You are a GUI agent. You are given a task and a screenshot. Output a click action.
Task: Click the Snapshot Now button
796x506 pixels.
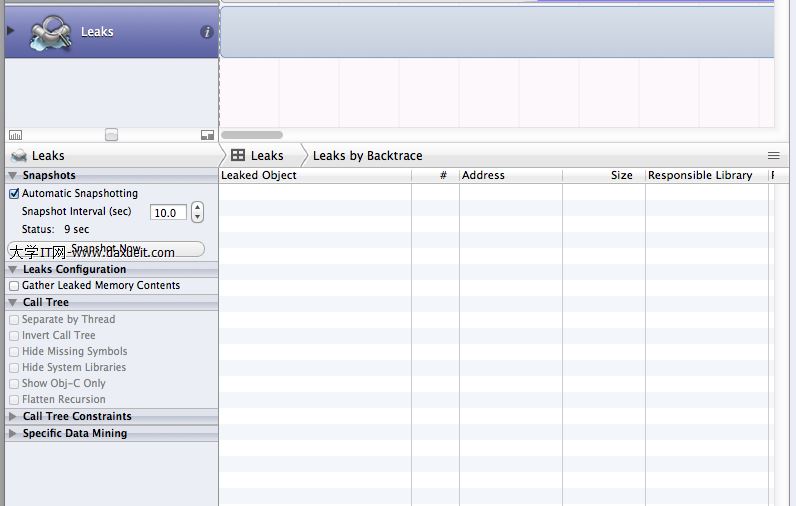point(106,249)
